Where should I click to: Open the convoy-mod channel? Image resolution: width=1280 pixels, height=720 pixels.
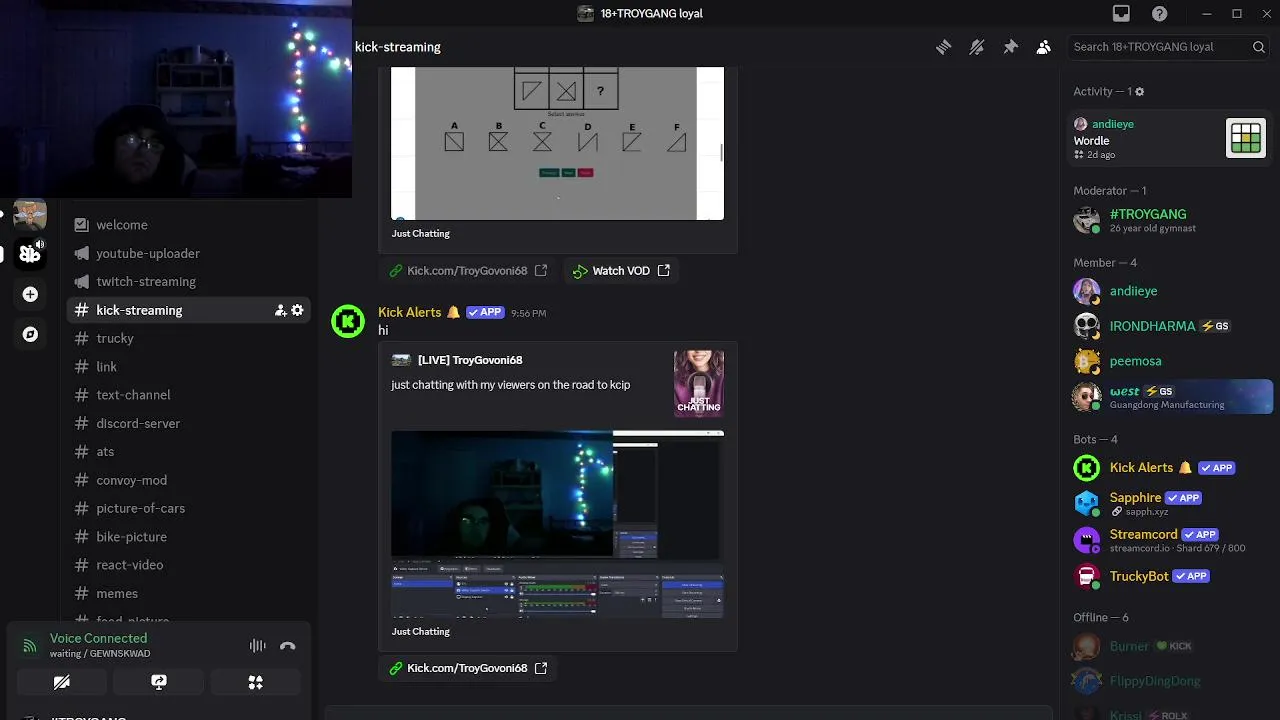[189, 480]
